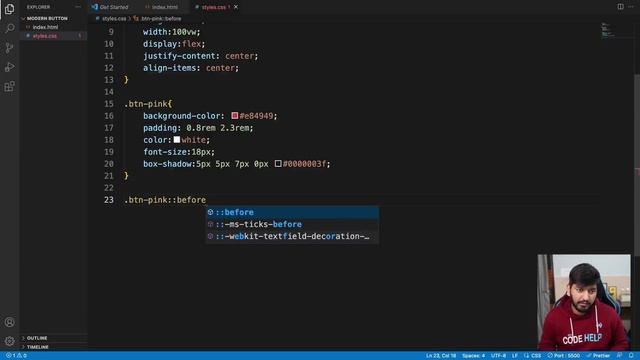Image resolution: width=640 pixels, height=360 pixels.
Task: Open the Accounts menu icon
Action: 9,322
